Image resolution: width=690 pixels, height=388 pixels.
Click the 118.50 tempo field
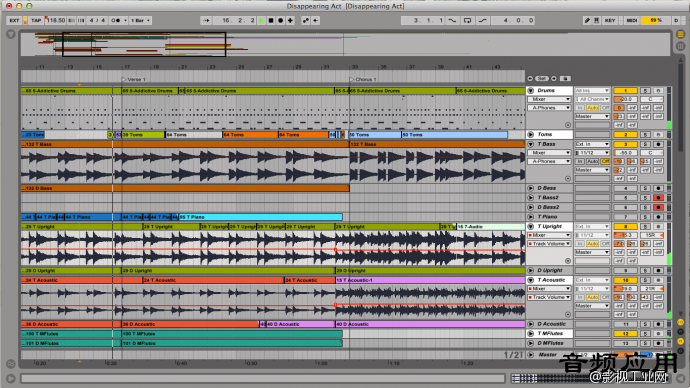click(55, 20)
